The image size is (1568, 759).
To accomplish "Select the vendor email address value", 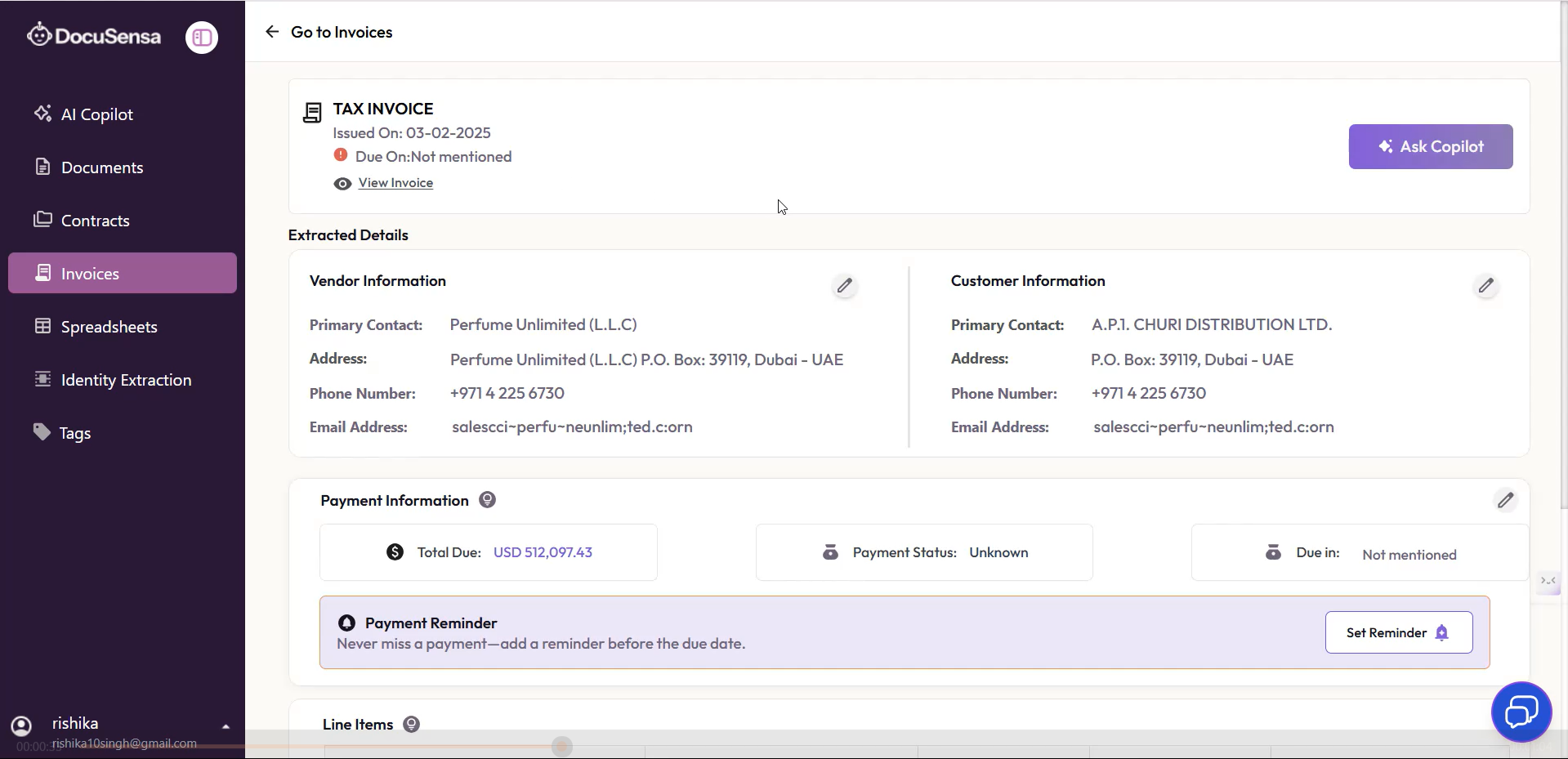I will pos(572,426).
